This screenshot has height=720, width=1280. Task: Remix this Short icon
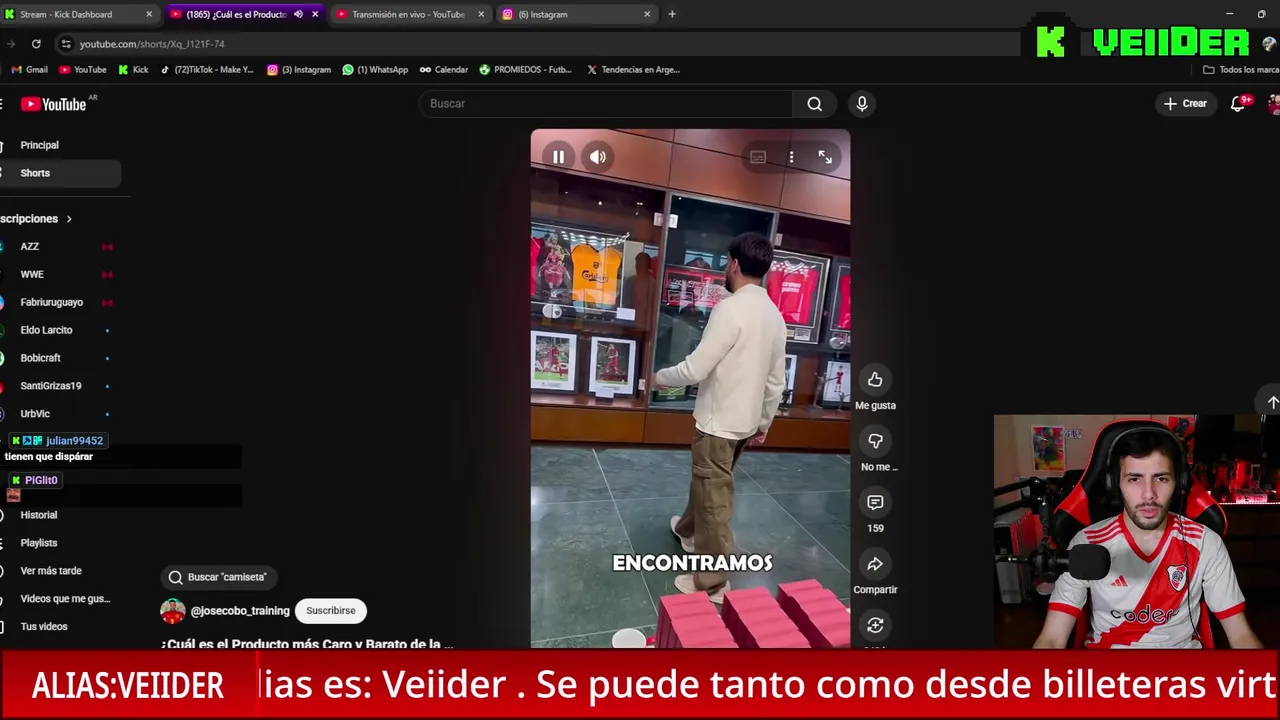[x=875, y=626]
